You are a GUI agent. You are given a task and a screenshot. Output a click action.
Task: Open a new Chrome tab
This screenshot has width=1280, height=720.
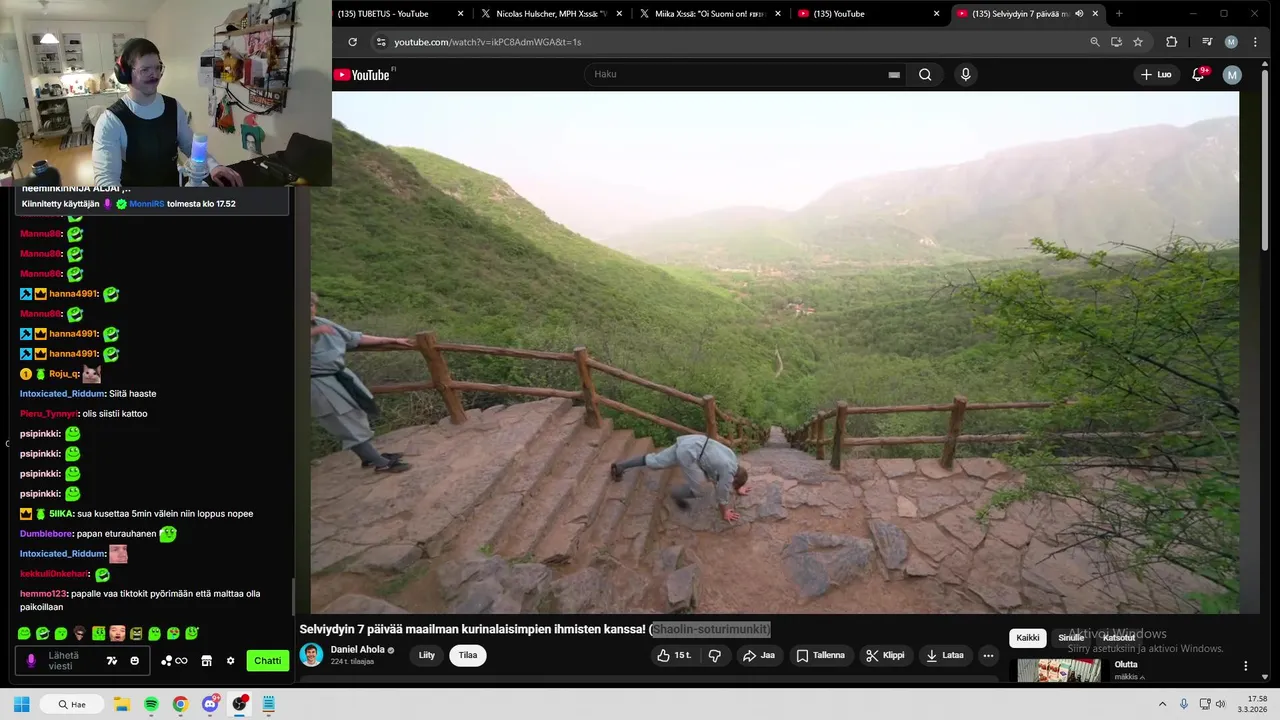[x=1118, y=14]
